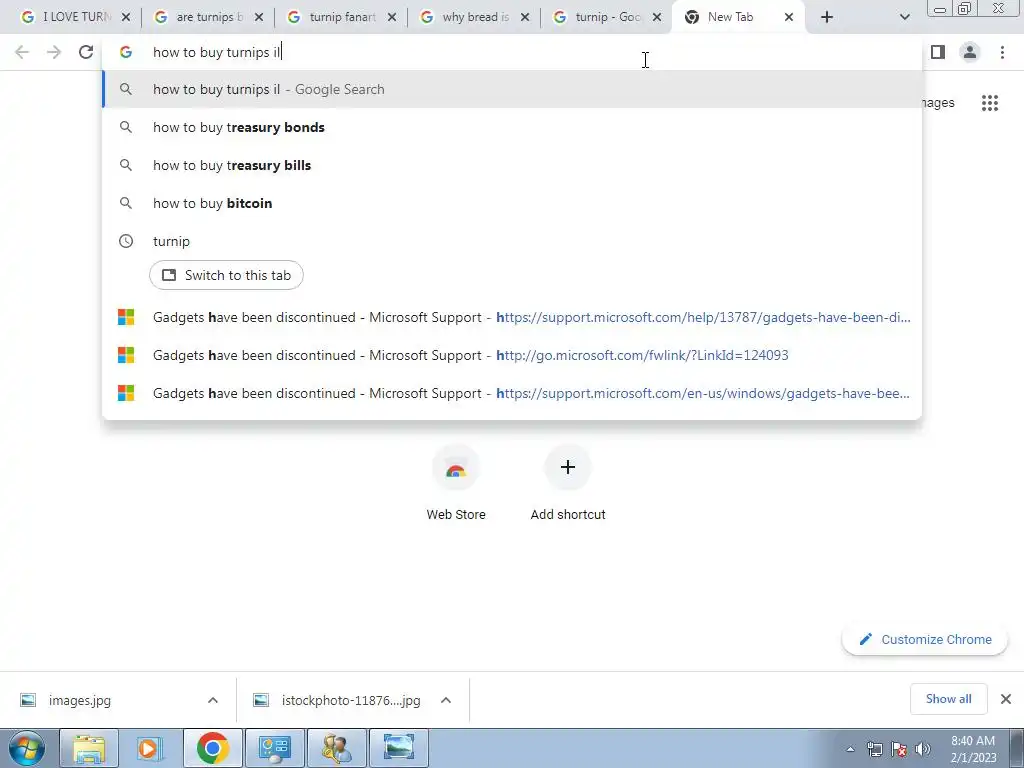Show hidden system tray icons
Image resolution: width=1024 pixels, height=768 pixels.
pos(850,750)
